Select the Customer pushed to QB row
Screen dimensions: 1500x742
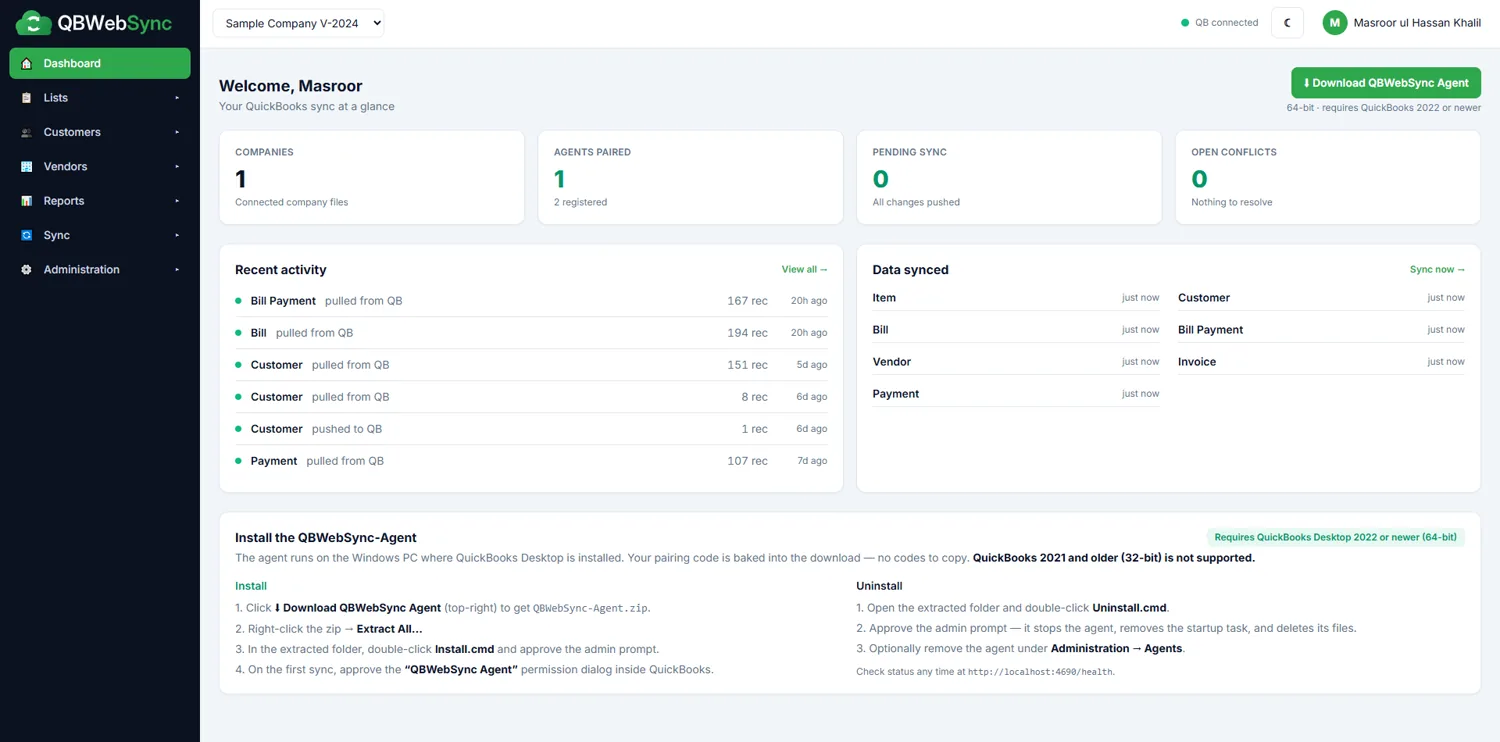tap(531, 429)
